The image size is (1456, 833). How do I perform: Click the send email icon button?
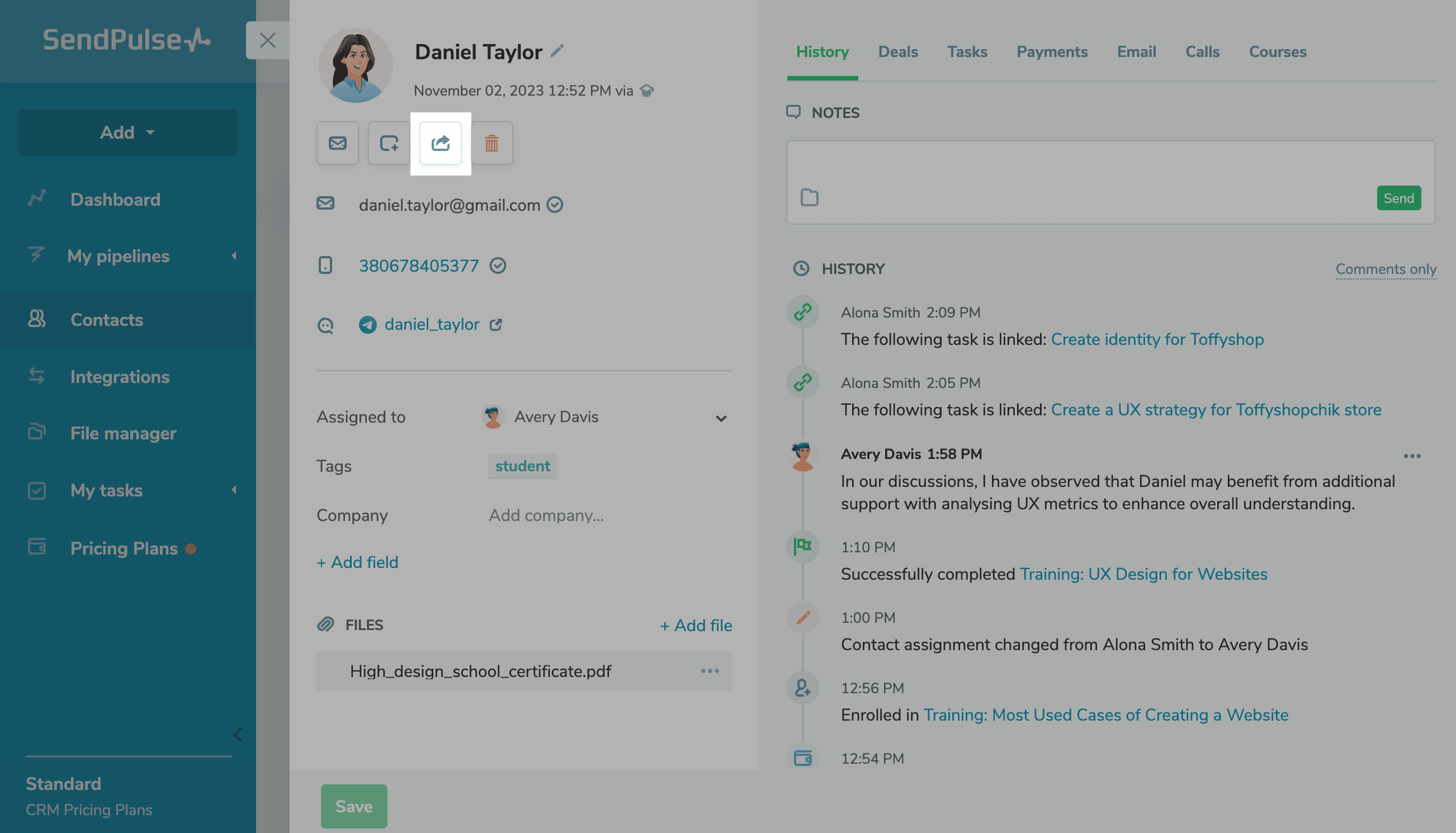pos(338,143)
